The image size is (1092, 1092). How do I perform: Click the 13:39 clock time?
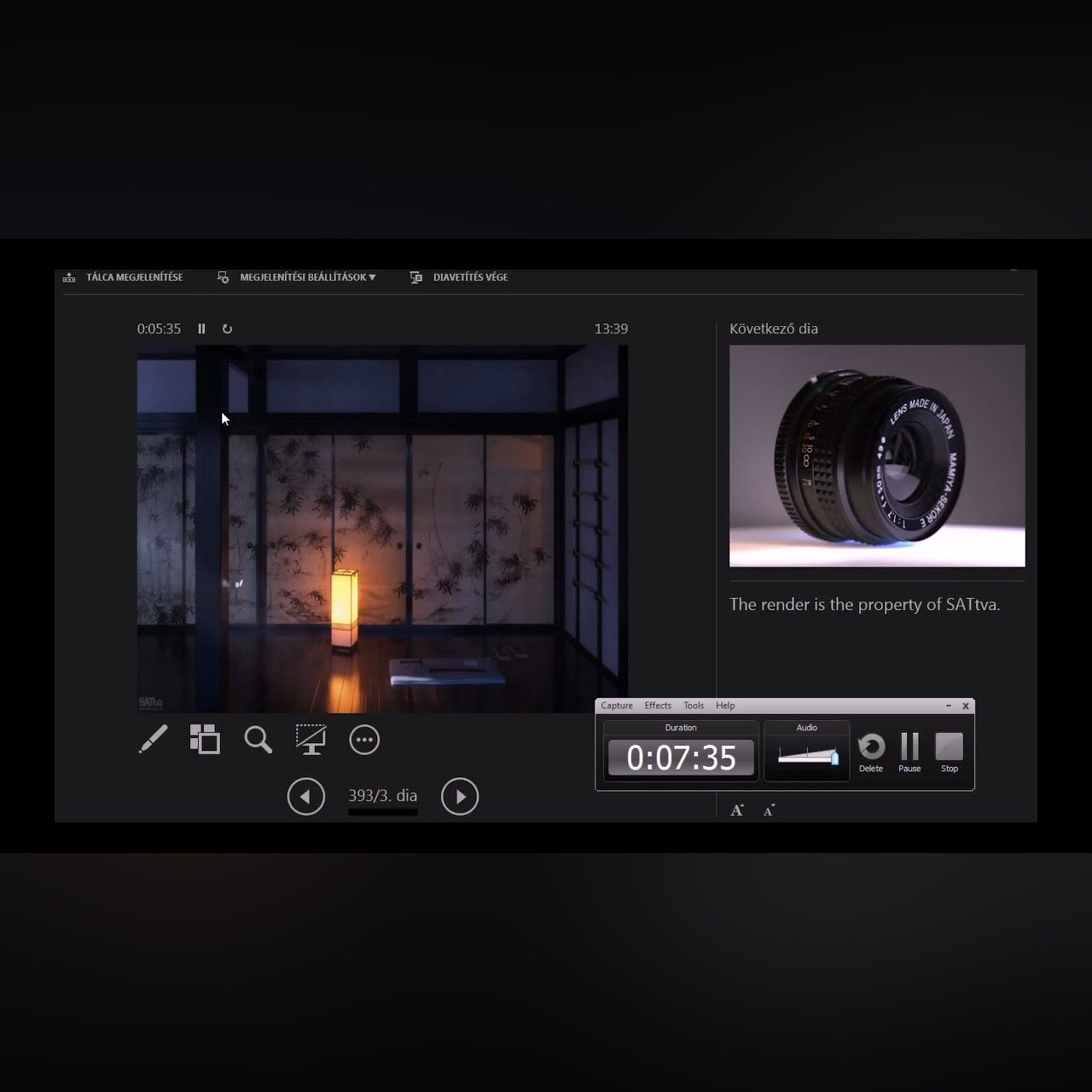coord(611,328)
